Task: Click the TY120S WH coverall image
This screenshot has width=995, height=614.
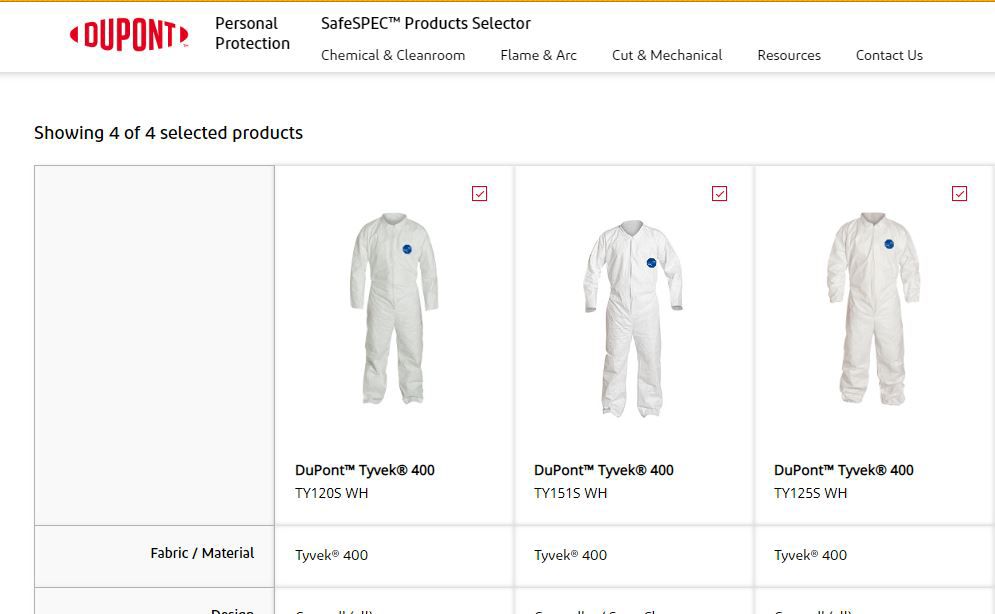Action: point(394,309)
